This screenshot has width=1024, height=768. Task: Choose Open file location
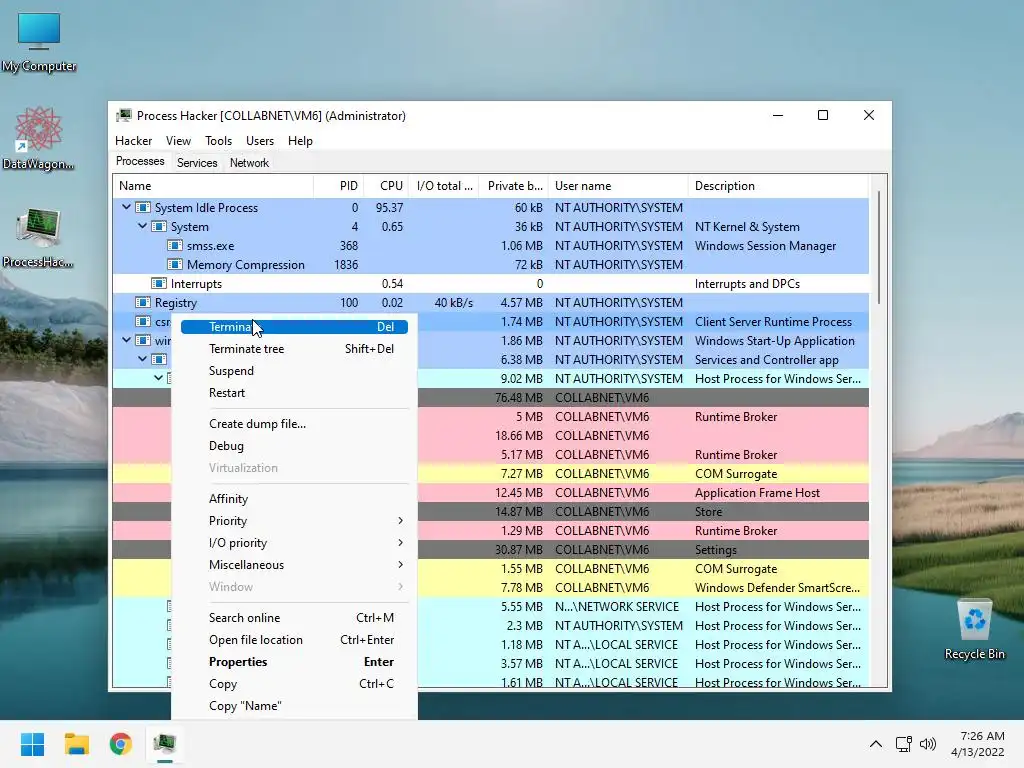pyautogui.click(x=294, y=640)
